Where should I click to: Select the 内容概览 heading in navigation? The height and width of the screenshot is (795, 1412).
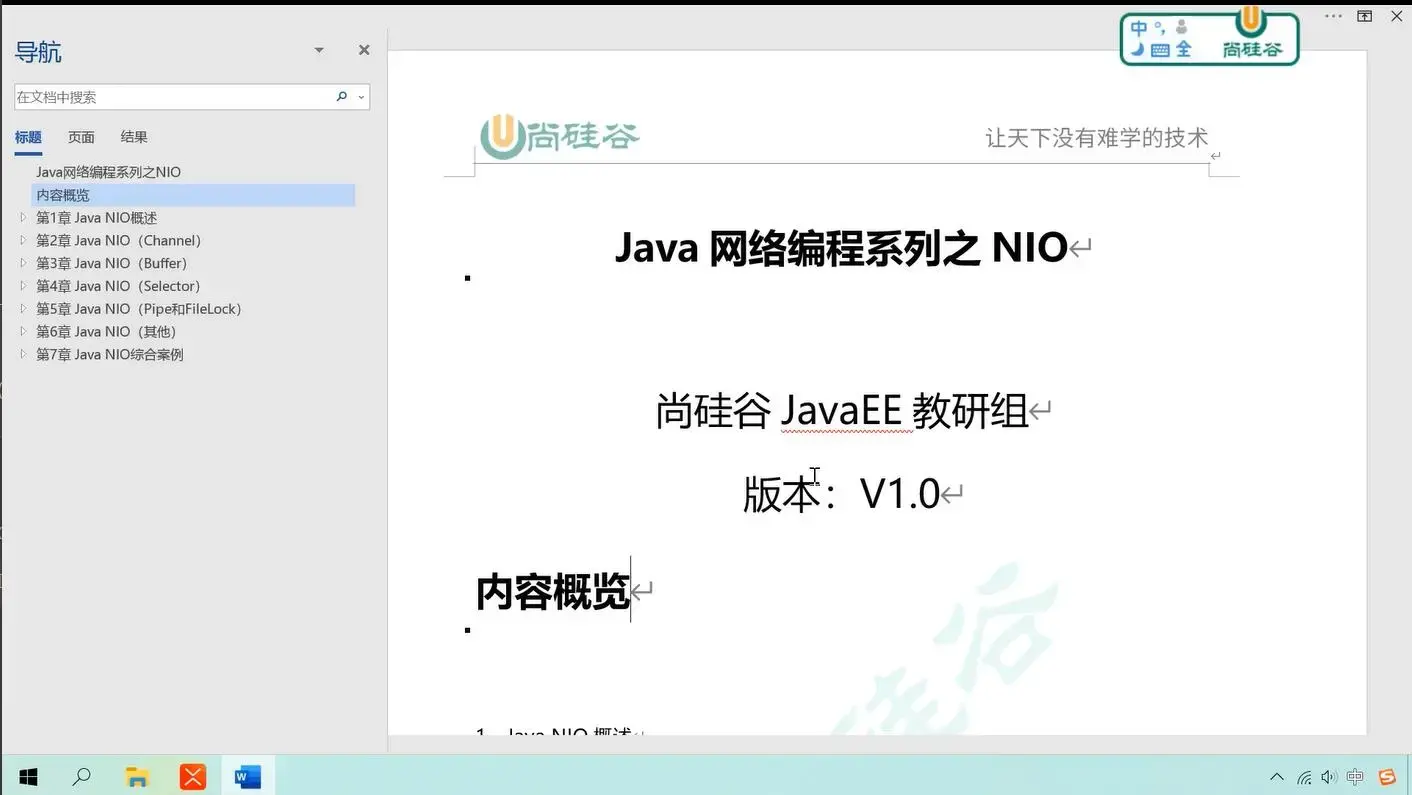(62, 194)
